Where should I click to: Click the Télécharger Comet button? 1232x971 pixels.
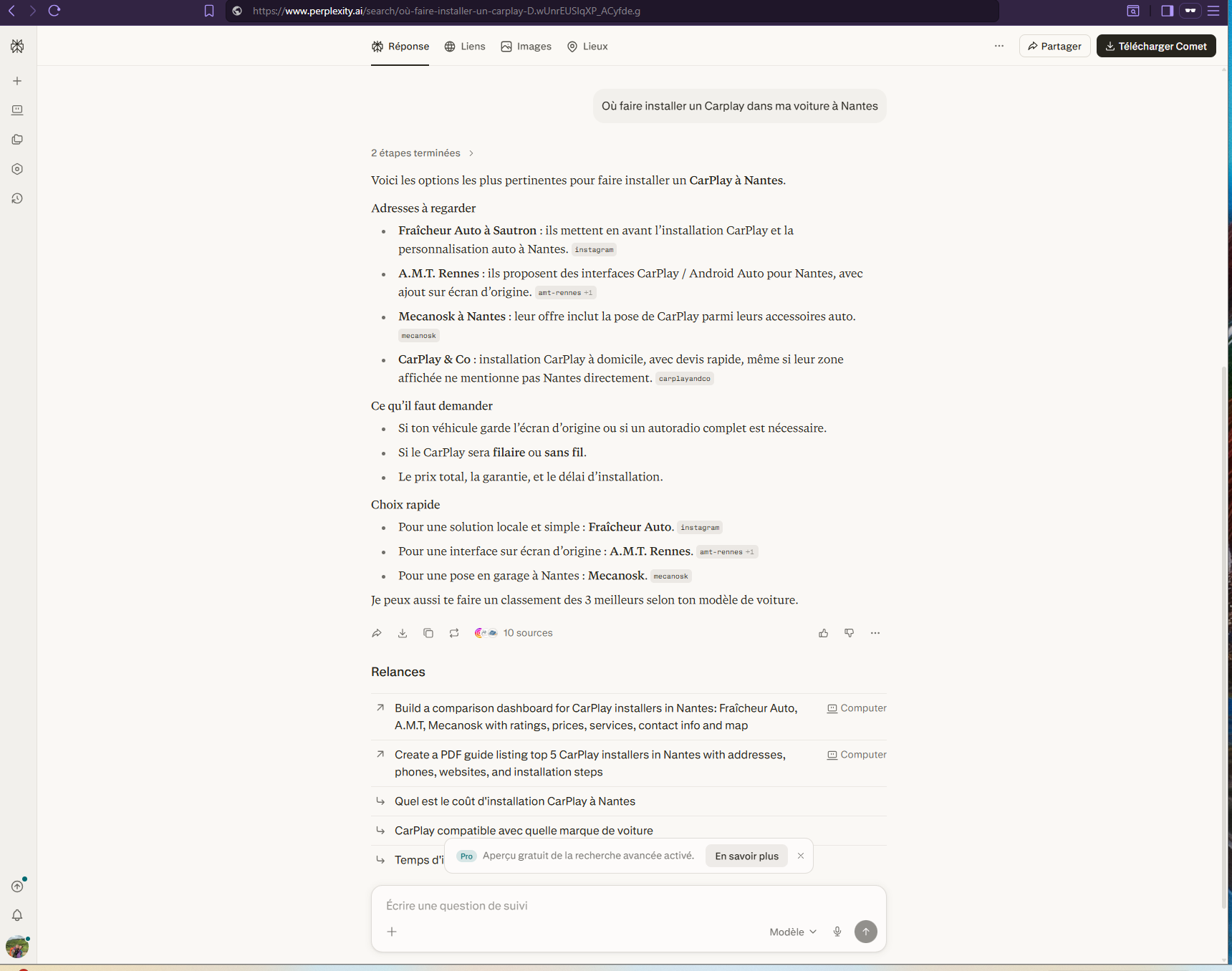[x=1156, y=46]
